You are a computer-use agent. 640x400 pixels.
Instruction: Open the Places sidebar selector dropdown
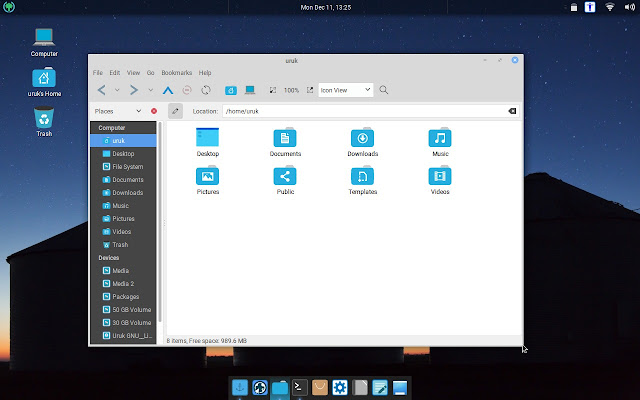tap(118, 111)
